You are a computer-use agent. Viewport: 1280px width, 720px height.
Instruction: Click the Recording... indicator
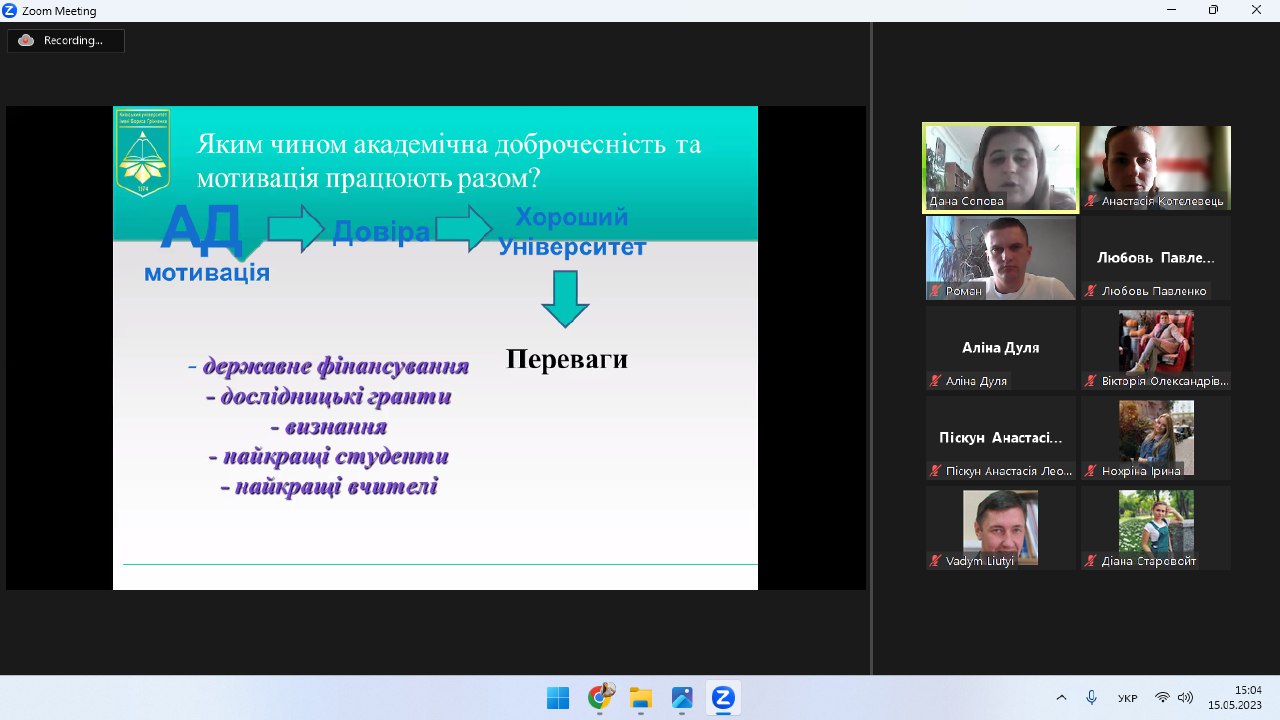(x=66, y=41)
